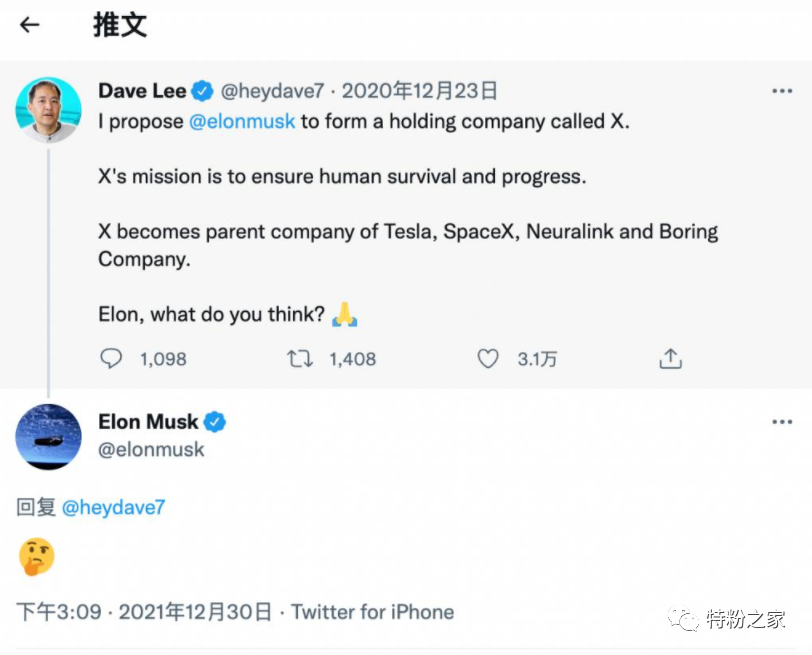Open the @heydave7 handle beside Dave Lee
The width and height of the screenshot is (812, 655).
[x=272, y=91]
